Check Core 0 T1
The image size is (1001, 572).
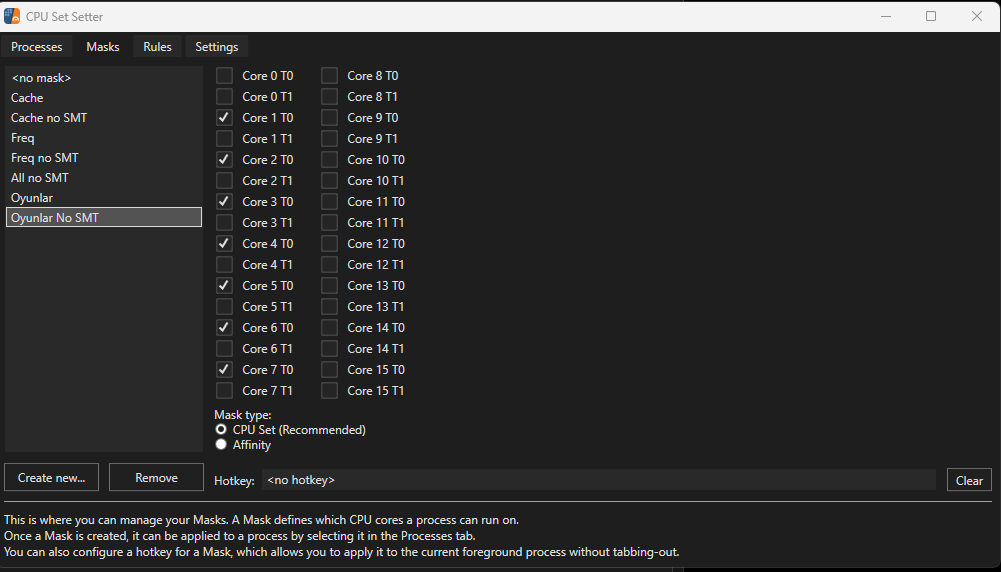pyautogui.click(x=224, y=97)
